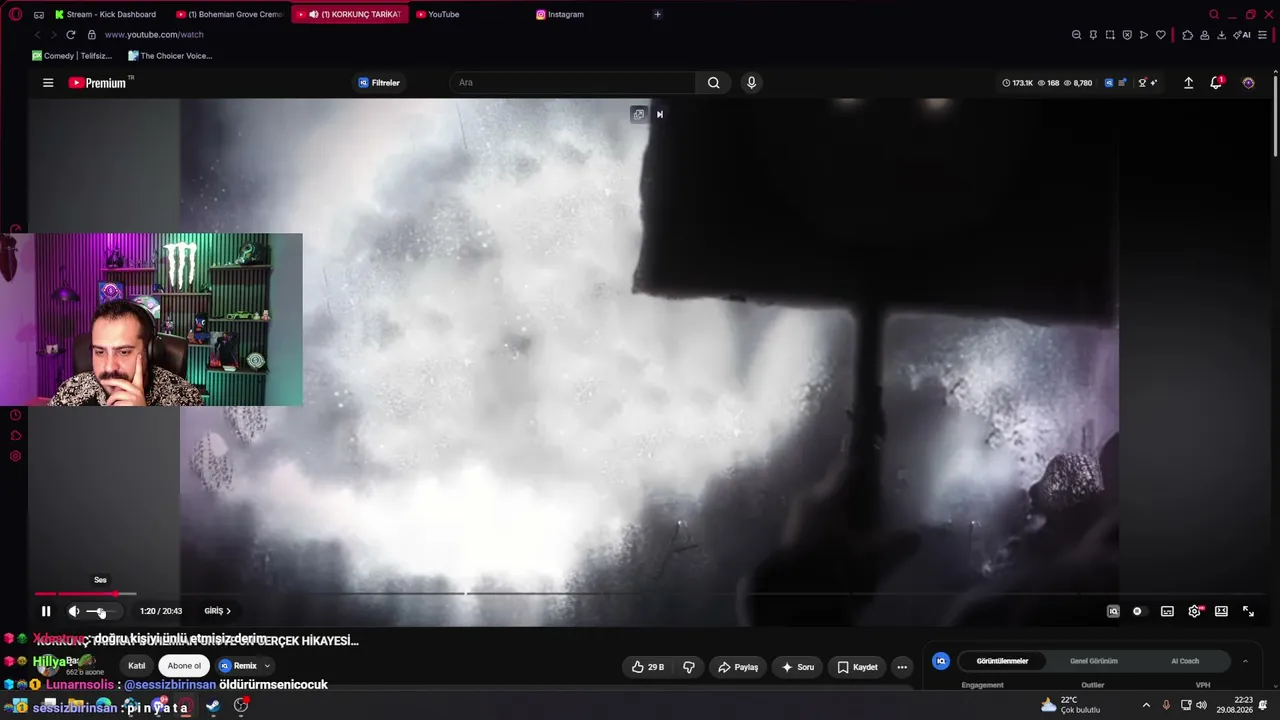Viewport: 1280px width, 720px height.
Task: Switch to the Bohemian Grove tab
Action: (229, 15)
